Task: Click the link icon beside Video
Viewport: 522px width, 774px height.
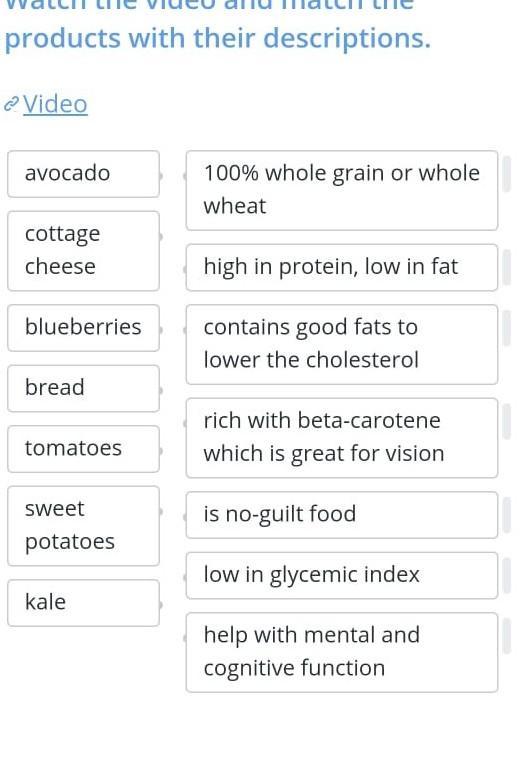Action: [x=11, y=104]
